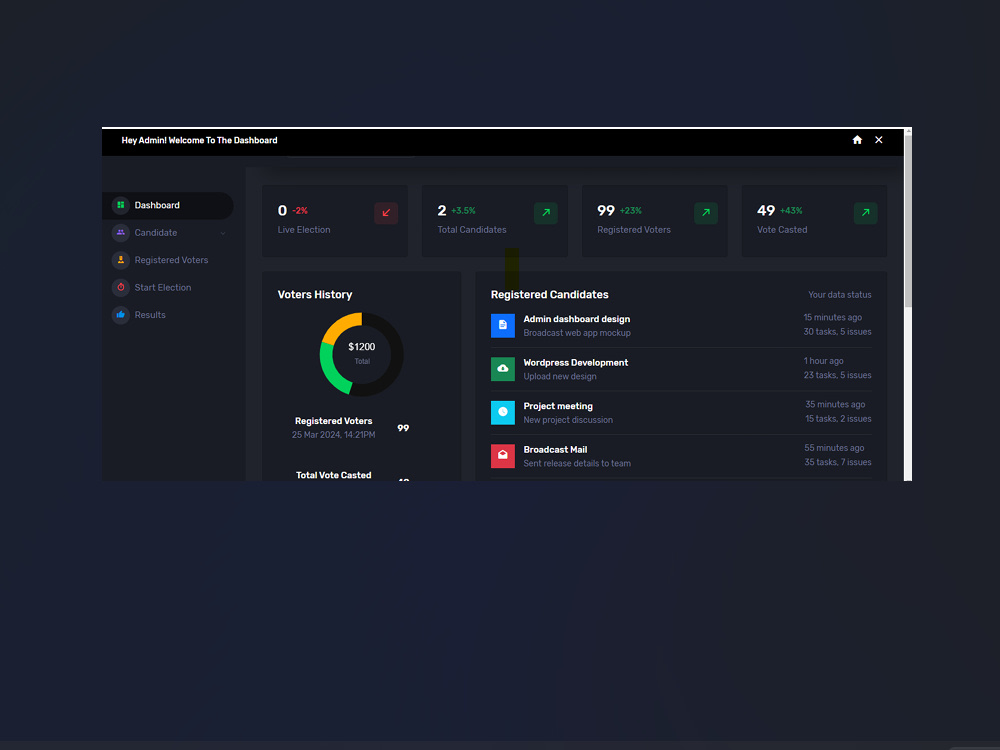Open the envelope icon on Broadcast Mail
This screenshot has width=1000, height=750.
pyautogui.click(x=503, y=455)
